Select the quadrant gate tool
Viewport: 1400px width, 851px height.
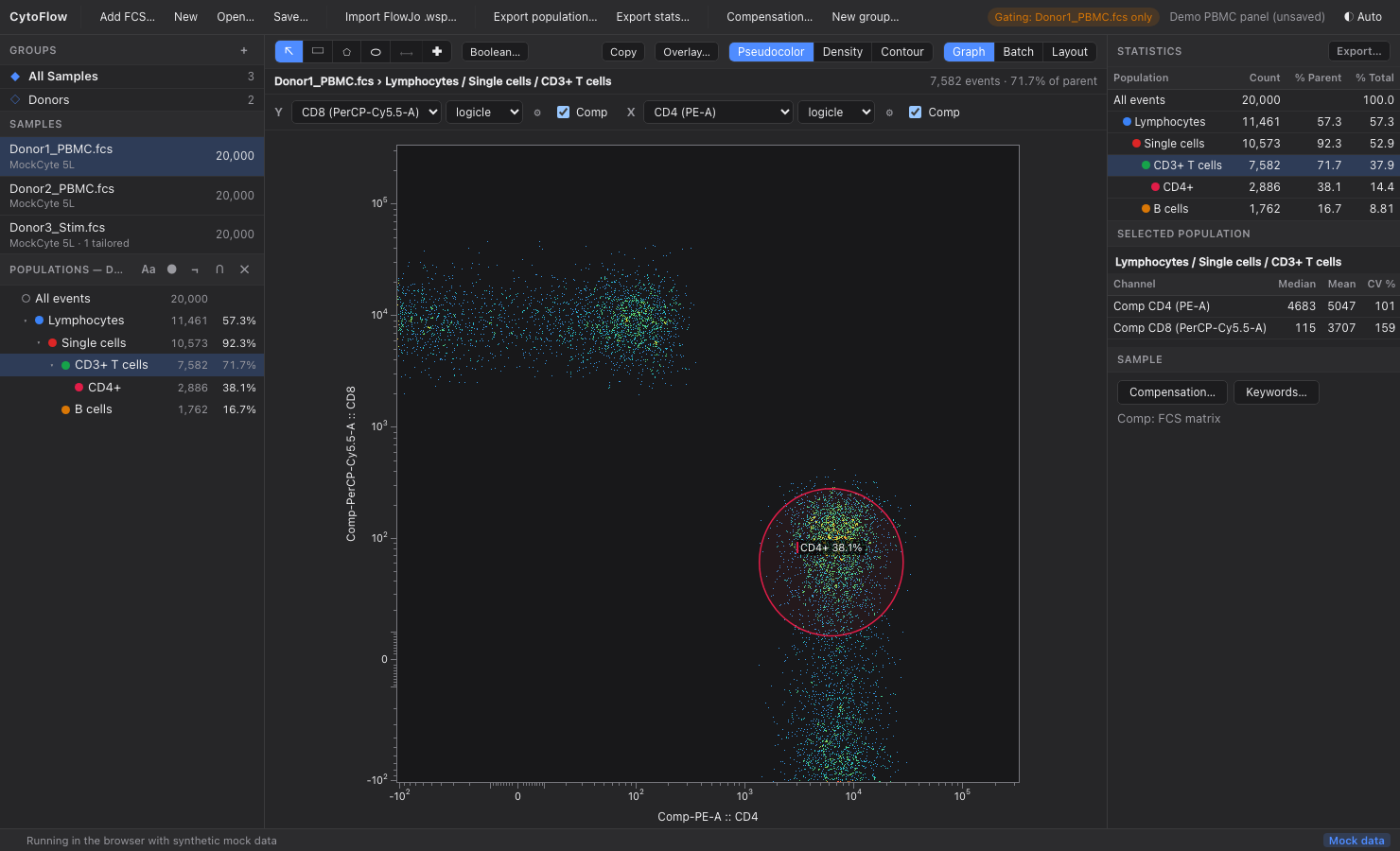pyautogui.click(x=436, y=52)
